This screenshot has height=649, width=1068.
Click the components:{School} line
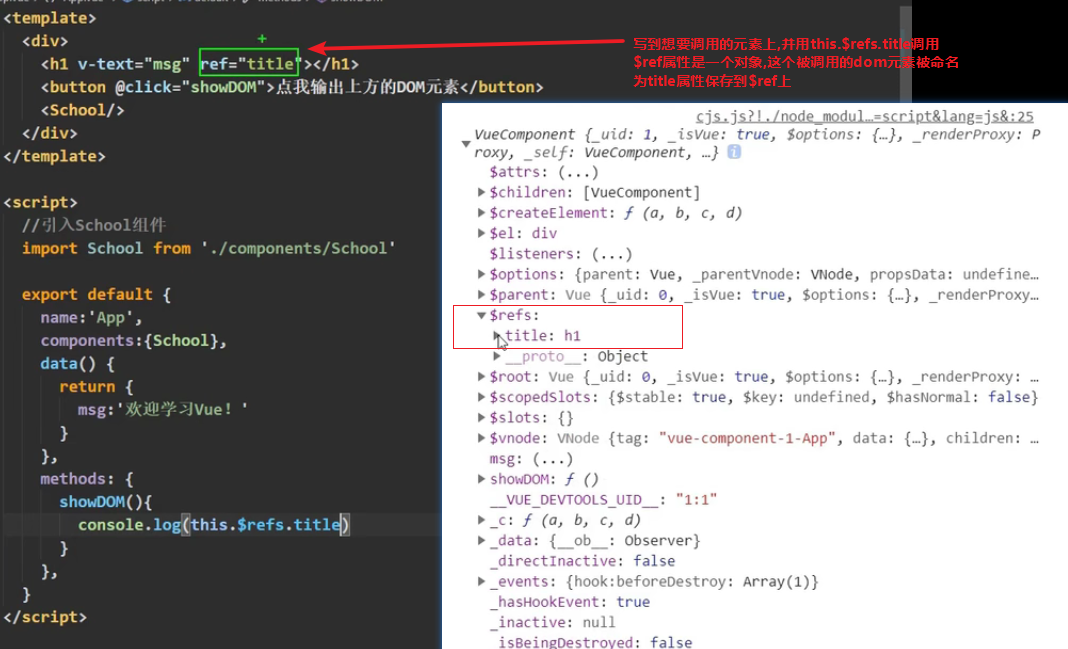click(x=134, y=341)
